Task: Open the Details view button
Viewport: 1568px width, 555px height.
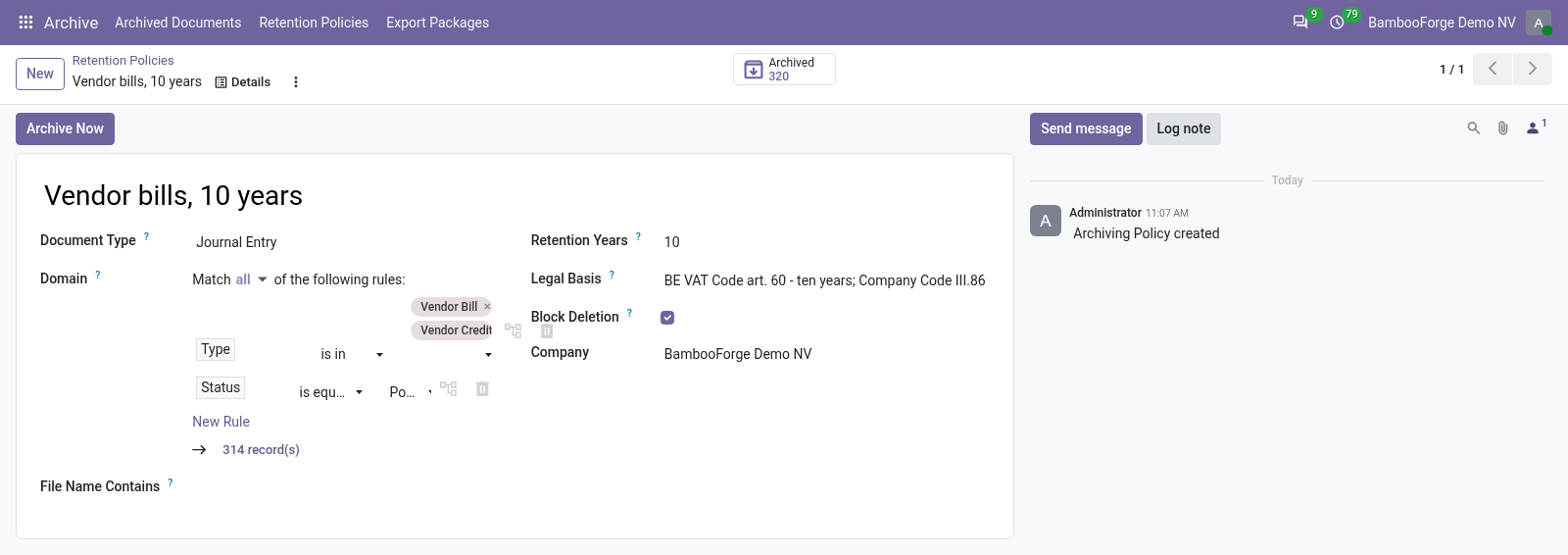Action: tap(243, 82)
